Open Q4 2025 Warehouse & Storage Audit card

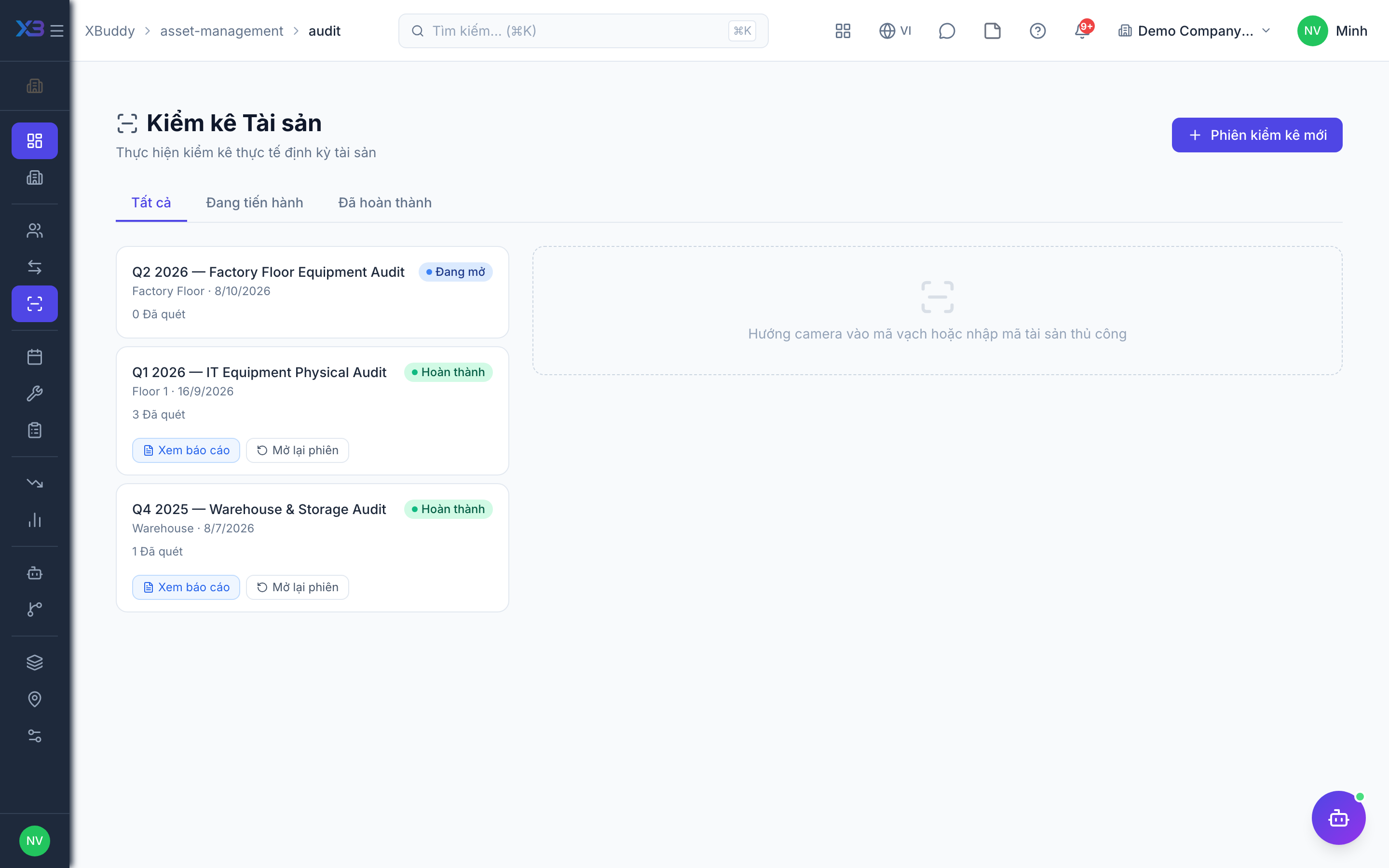point(312,548)
